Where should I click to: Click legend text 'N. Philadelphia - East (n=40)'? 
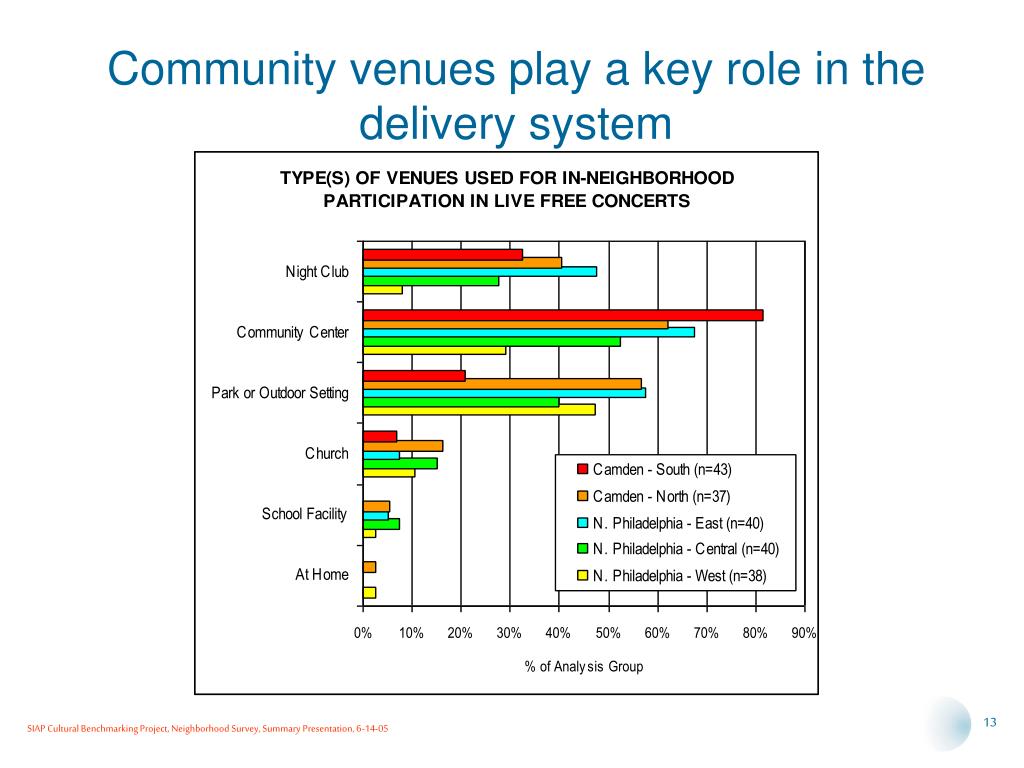click(x=678, y=523)
